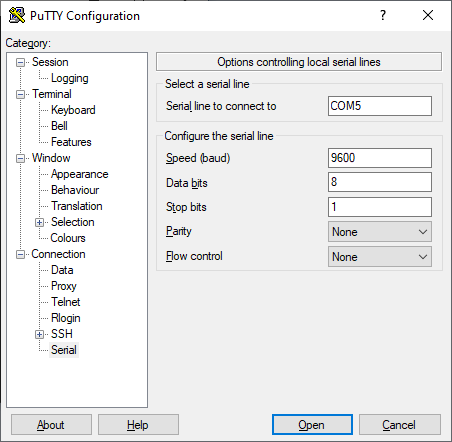
Task: Click the question mark help icon
Action: (383, 15)
